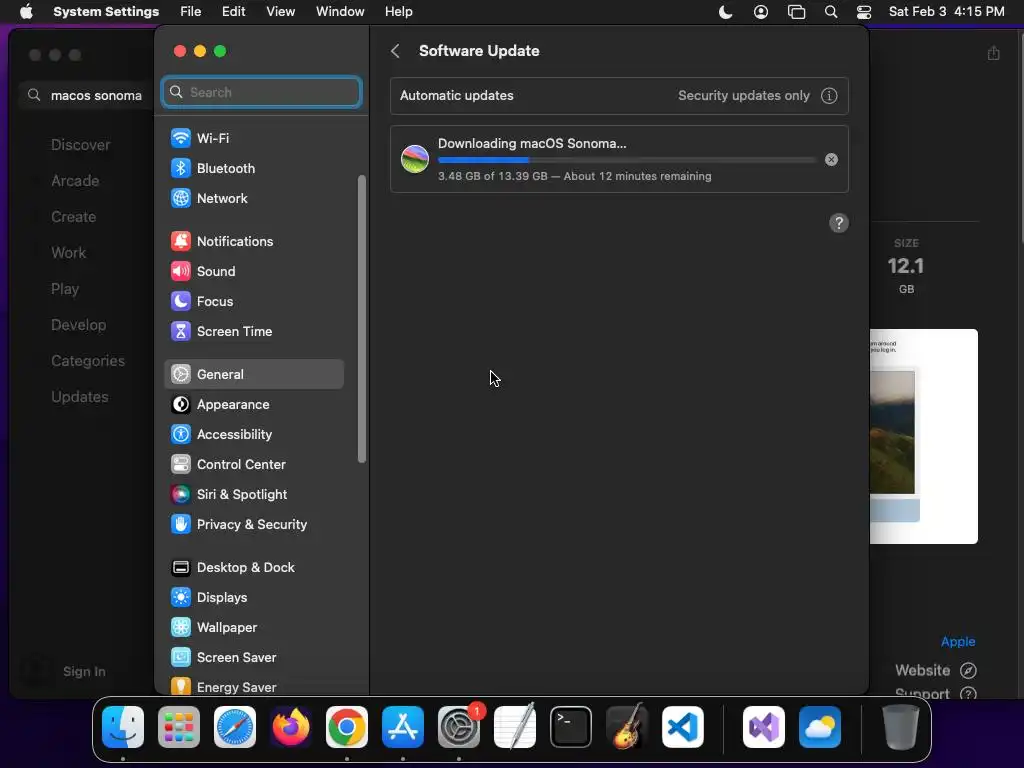Show automatic updates info details
Viewport: 1024px width, 768px height.
(829, 96)
